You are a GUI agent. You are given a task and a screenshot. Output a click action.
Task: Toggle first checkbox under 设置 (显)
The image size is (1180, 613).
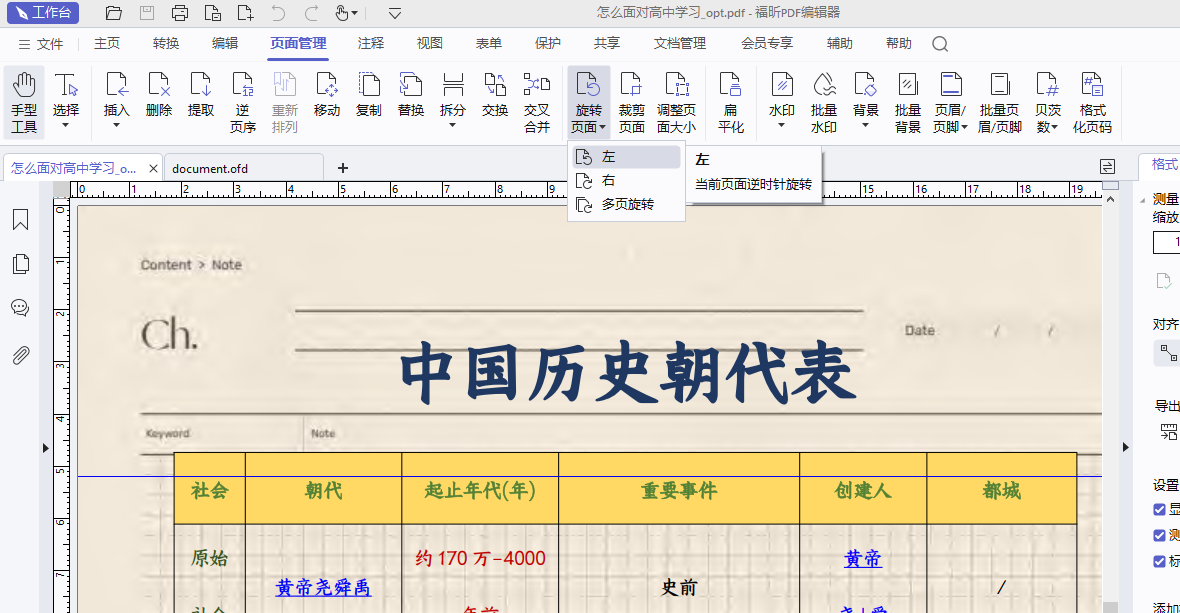point(1160,509)
